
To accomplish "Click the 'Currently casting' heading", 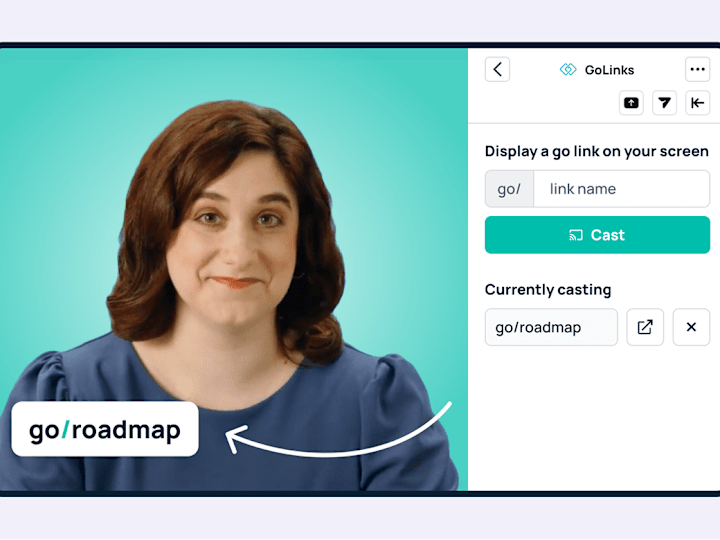I will click(x=548, y=289).
